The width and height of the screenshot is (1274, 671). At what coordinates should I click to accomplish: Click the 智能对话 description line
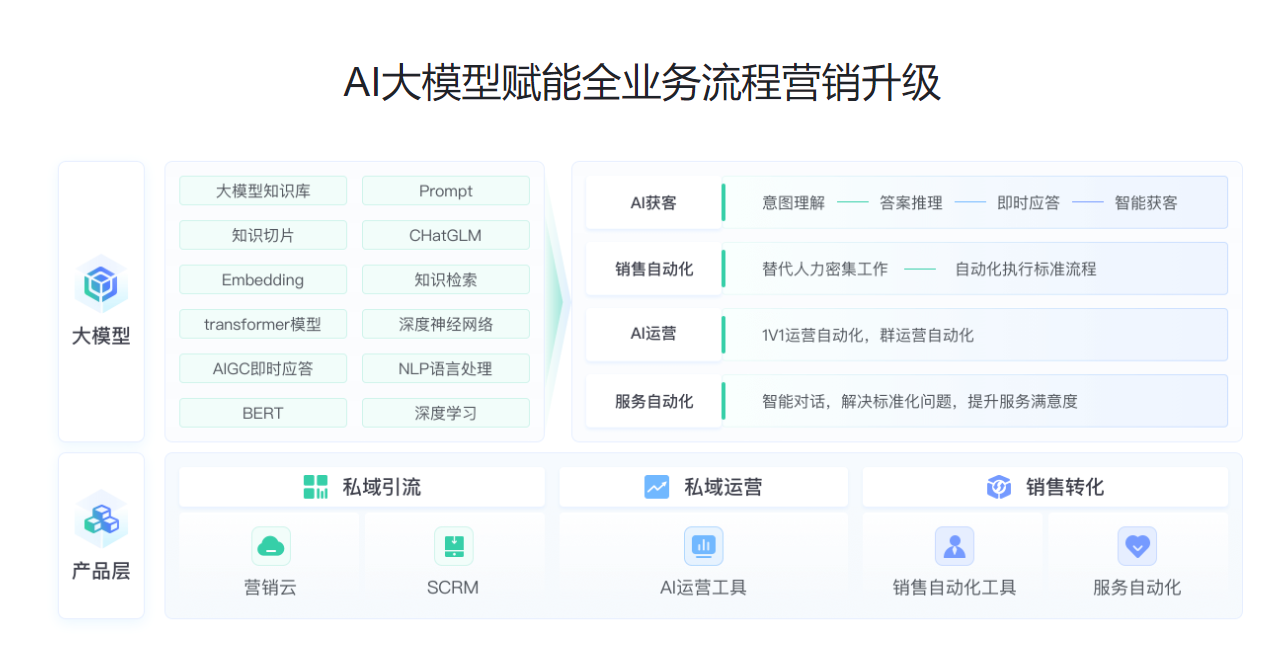click(x=920, y=401)
